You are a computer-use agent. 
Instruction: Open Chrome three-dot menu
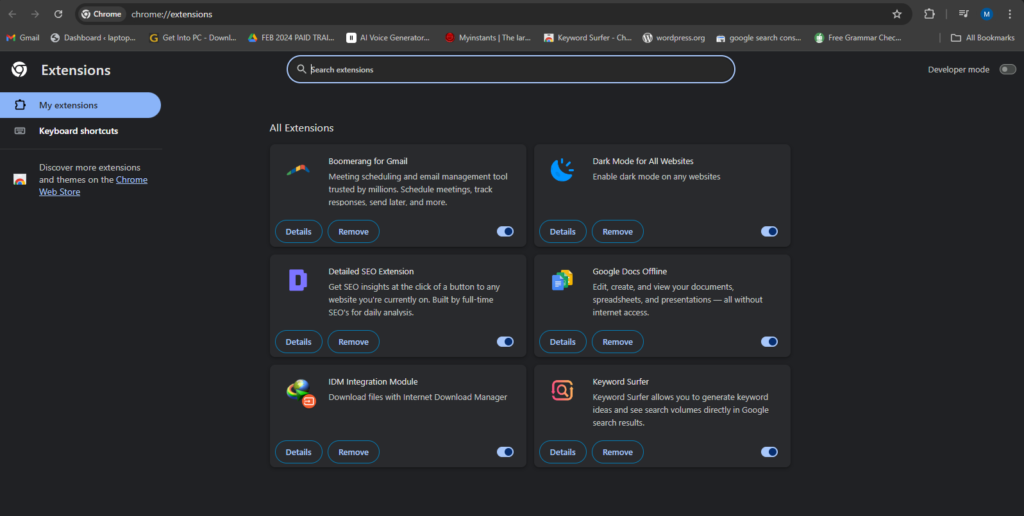(x=1010, y=14)
